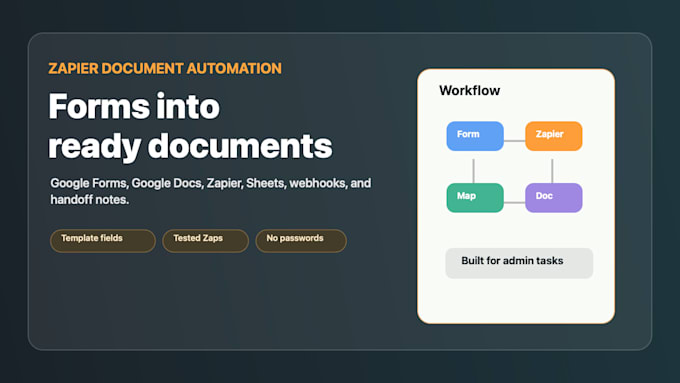Select the orange Zapier workflow node

tap(554, 136)
